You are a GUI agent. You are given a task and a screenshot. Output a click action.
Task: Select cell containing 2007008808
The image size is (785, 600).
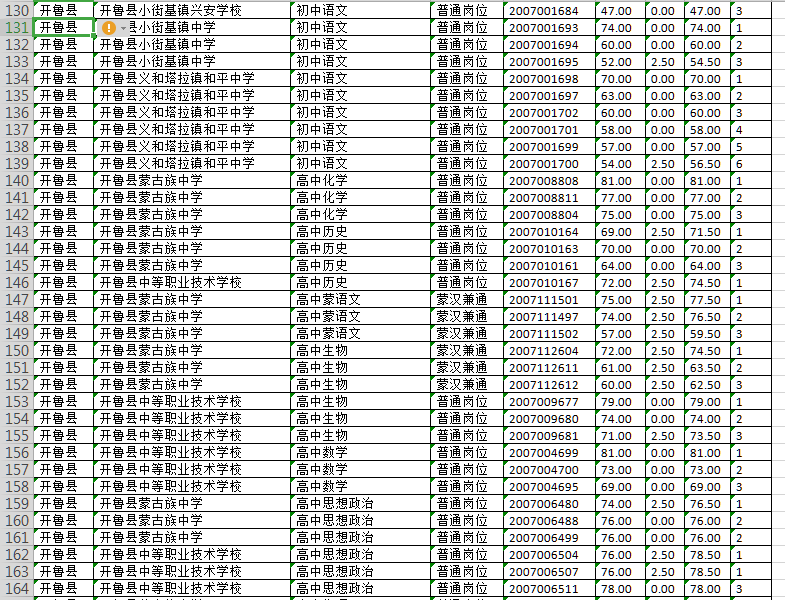click(x=548, y=181)
